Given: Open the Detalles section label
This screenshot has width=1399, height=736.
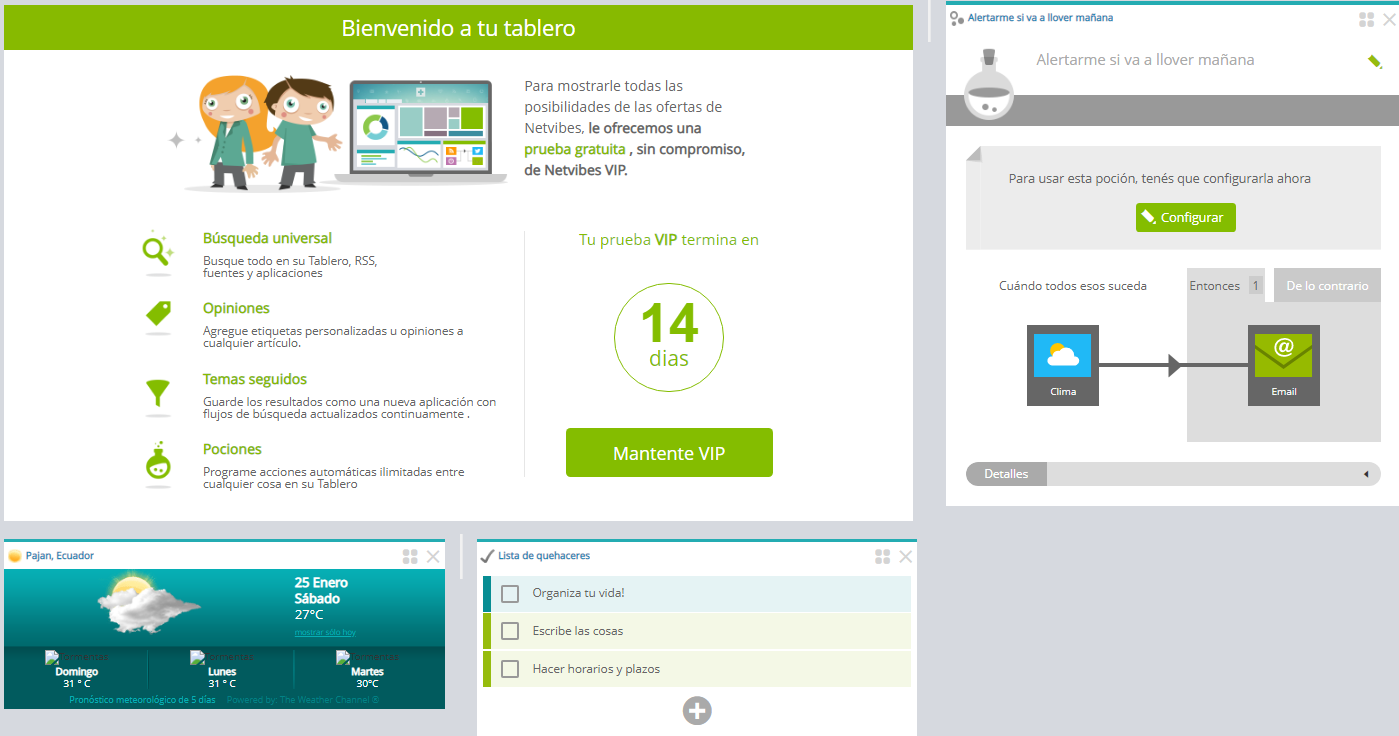Looking at the screenshot, I should [1006, 474].
